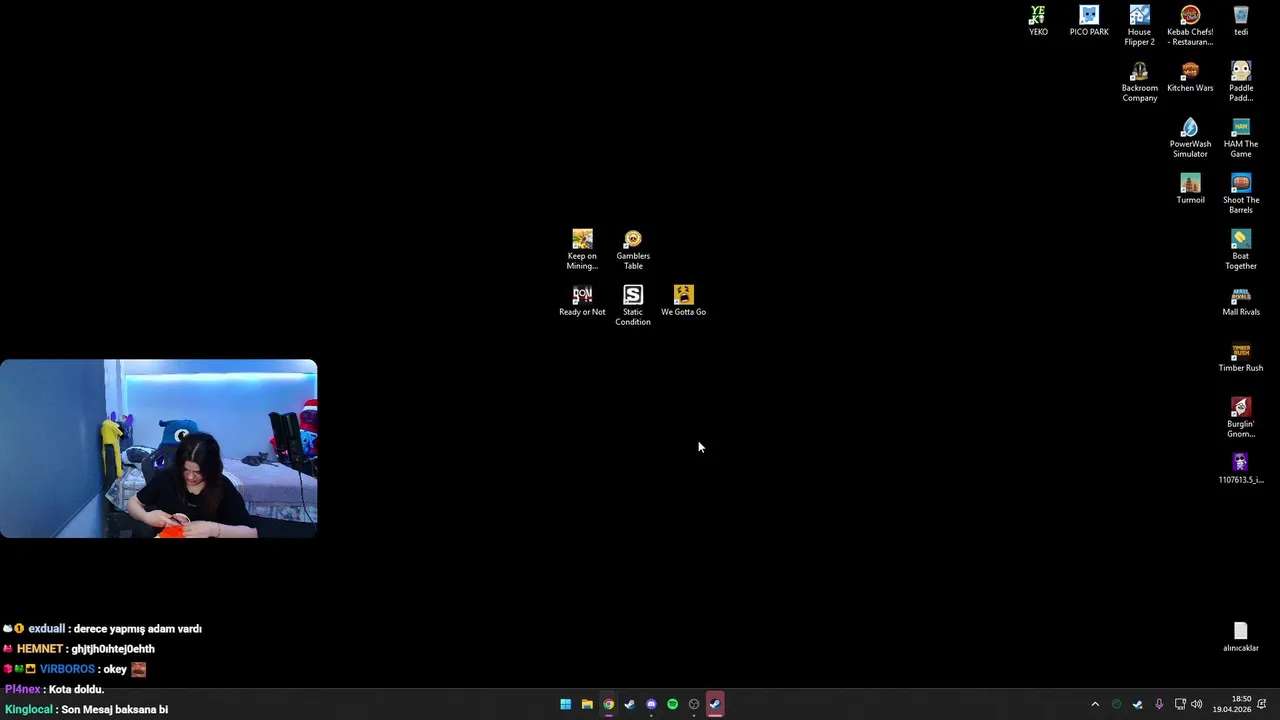Select the Keep on Mining... shortcut
The image size is (1280, 720).
pos(582,250)
